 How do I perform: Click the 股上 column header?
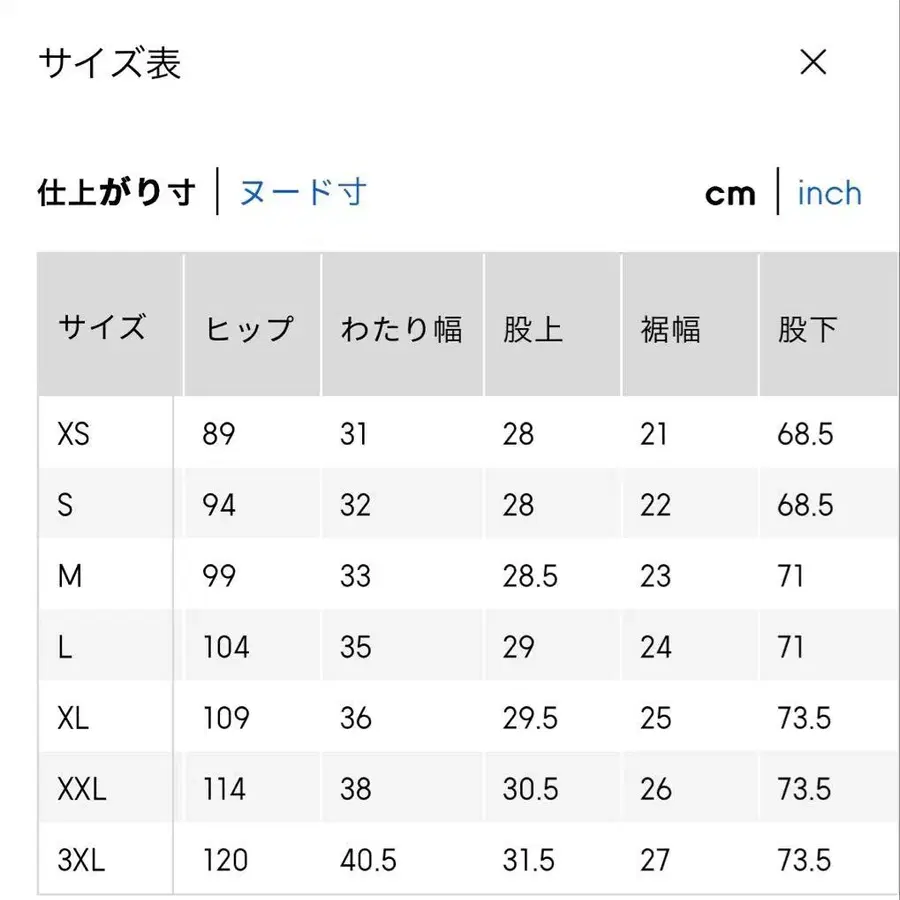pos(530,323)
